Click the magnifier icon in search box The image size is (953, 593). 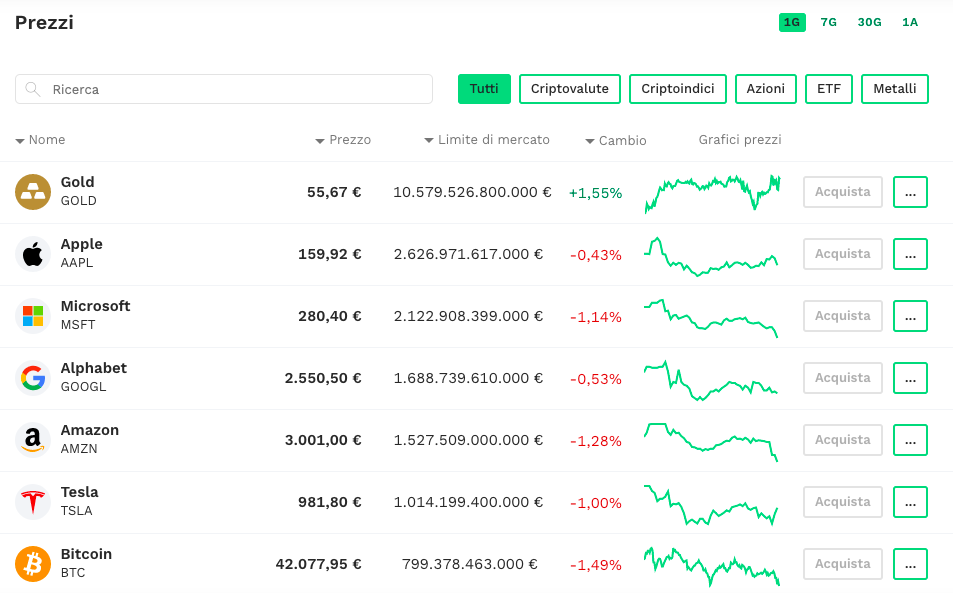33,89
